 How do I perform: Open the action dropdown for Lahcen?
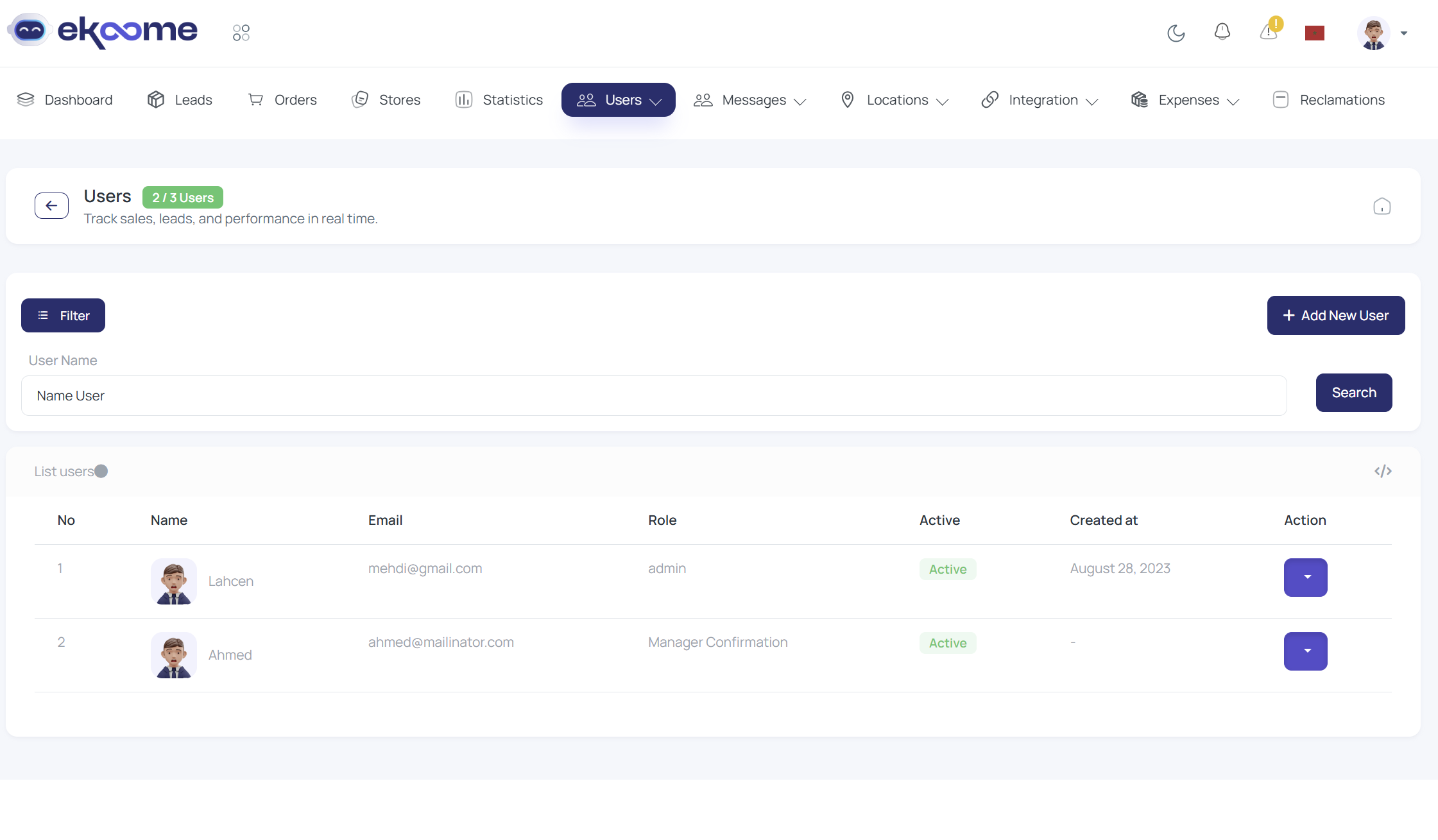(x=1305, y=577)
